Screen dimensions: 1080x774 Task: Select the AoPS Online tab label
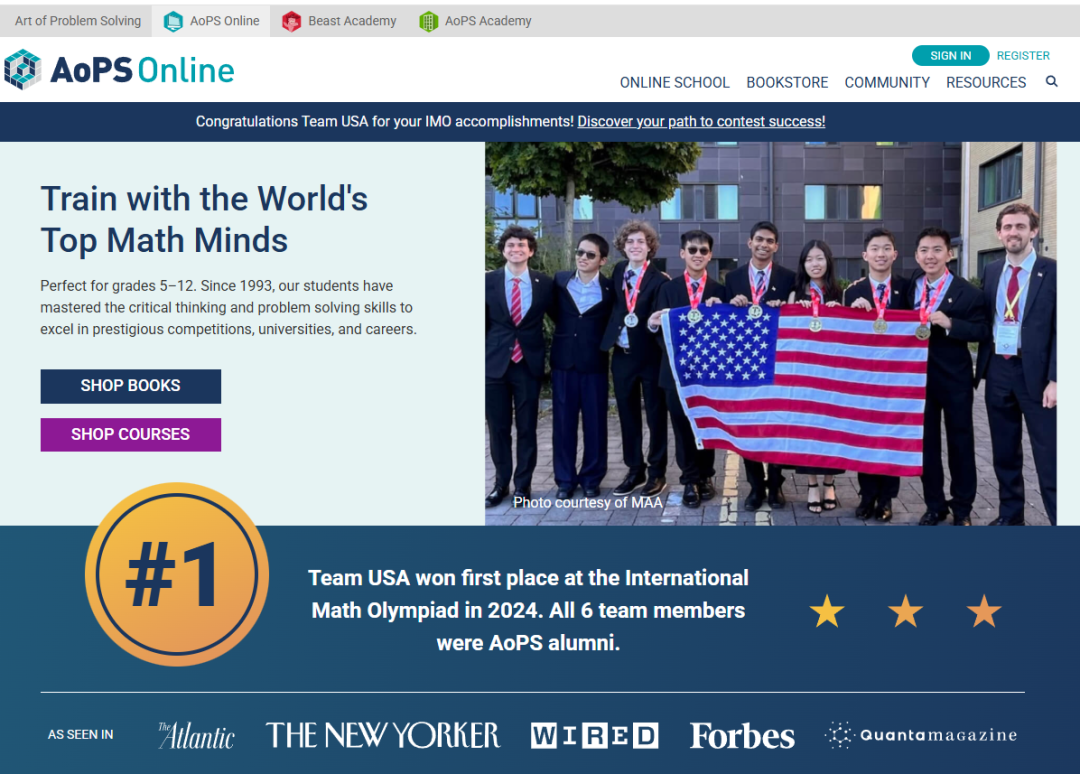[x=225, y=21]
